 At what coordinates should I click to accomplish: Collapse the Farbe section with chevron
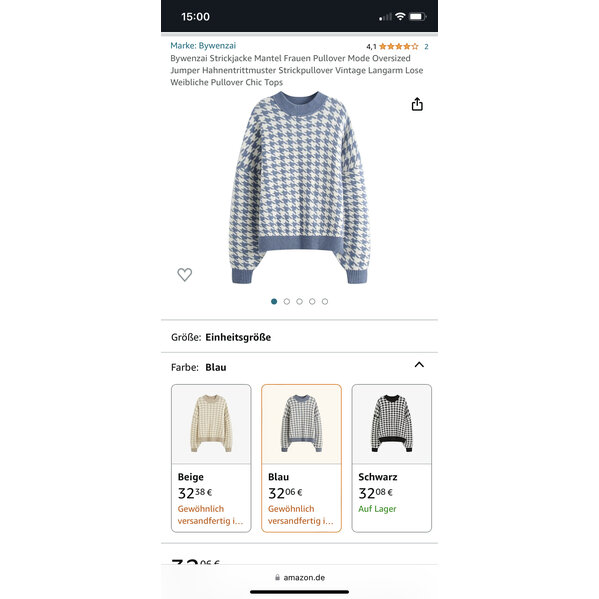pyautogui.click(x=419, y=365)
